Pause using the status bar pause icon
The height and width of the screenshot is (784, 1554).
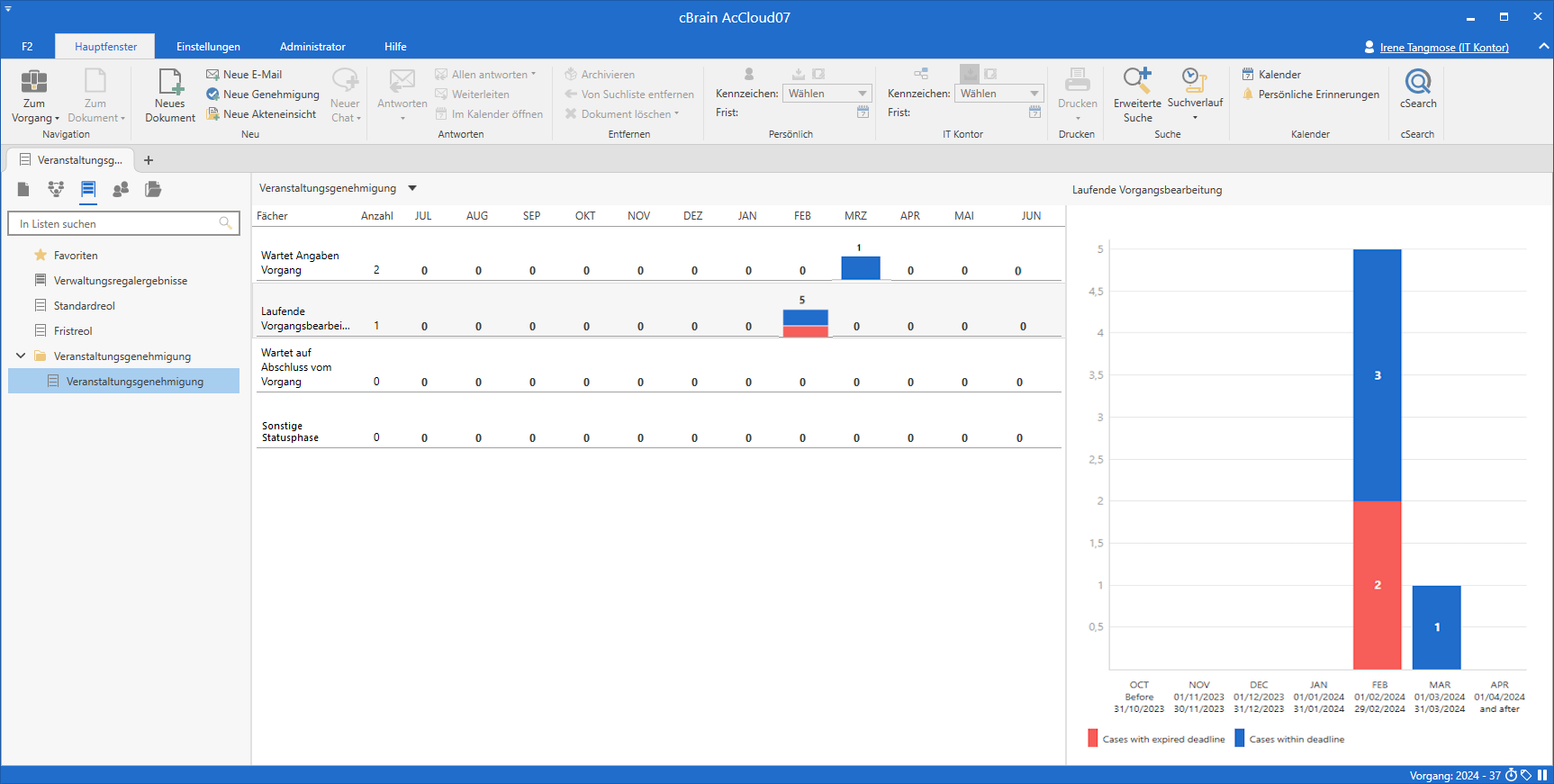1542,775
